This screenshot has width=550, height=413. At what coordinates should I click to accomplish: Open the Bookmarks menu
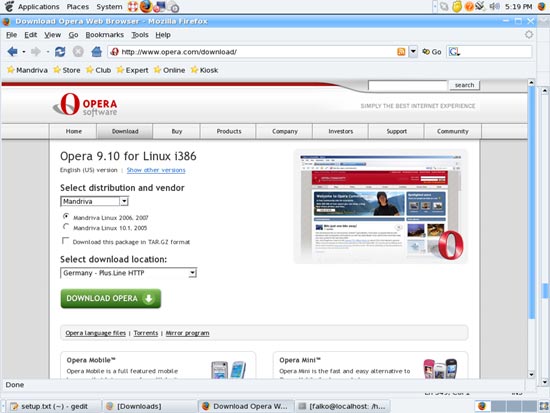[x=105, y=35]
